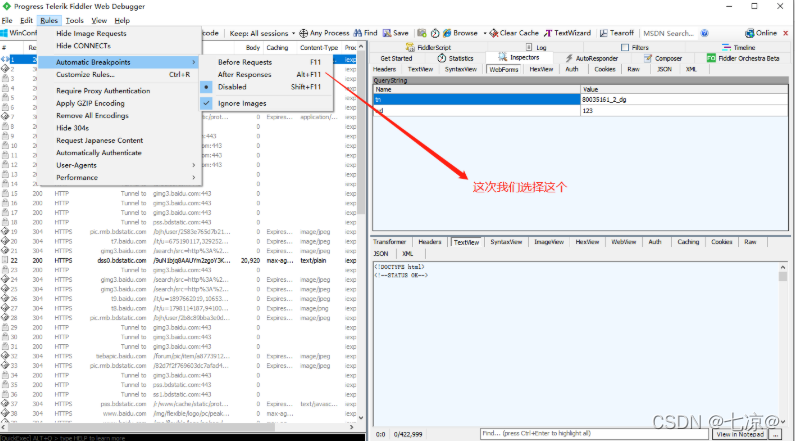The height and width of the screenshot is (441, 795).
Task: Toggle Remove All Encodings rule
Action: (92, 116)
